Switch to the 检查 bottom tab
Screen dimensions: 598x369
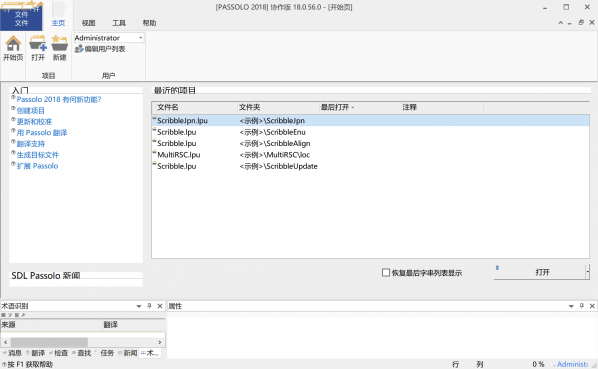pos(58,353)
